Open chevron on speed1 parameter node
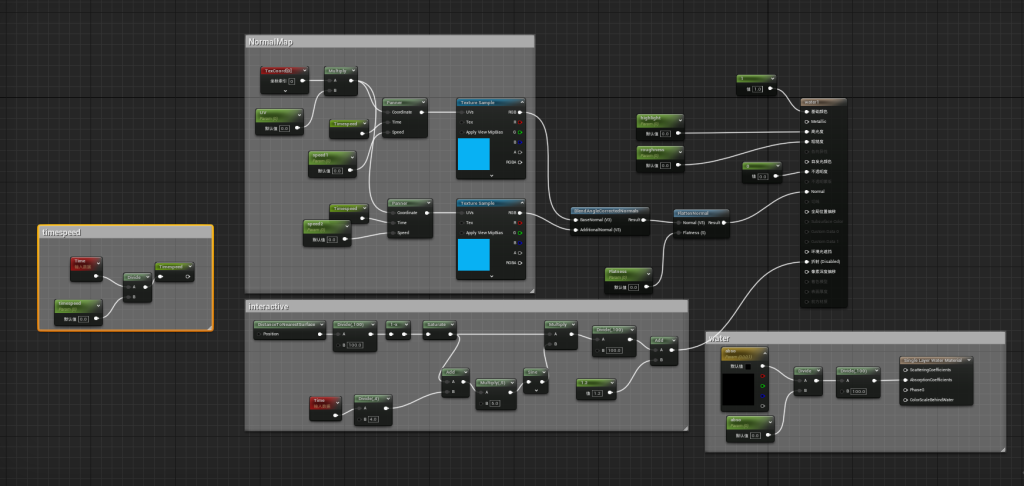 (x=352, y=157)
